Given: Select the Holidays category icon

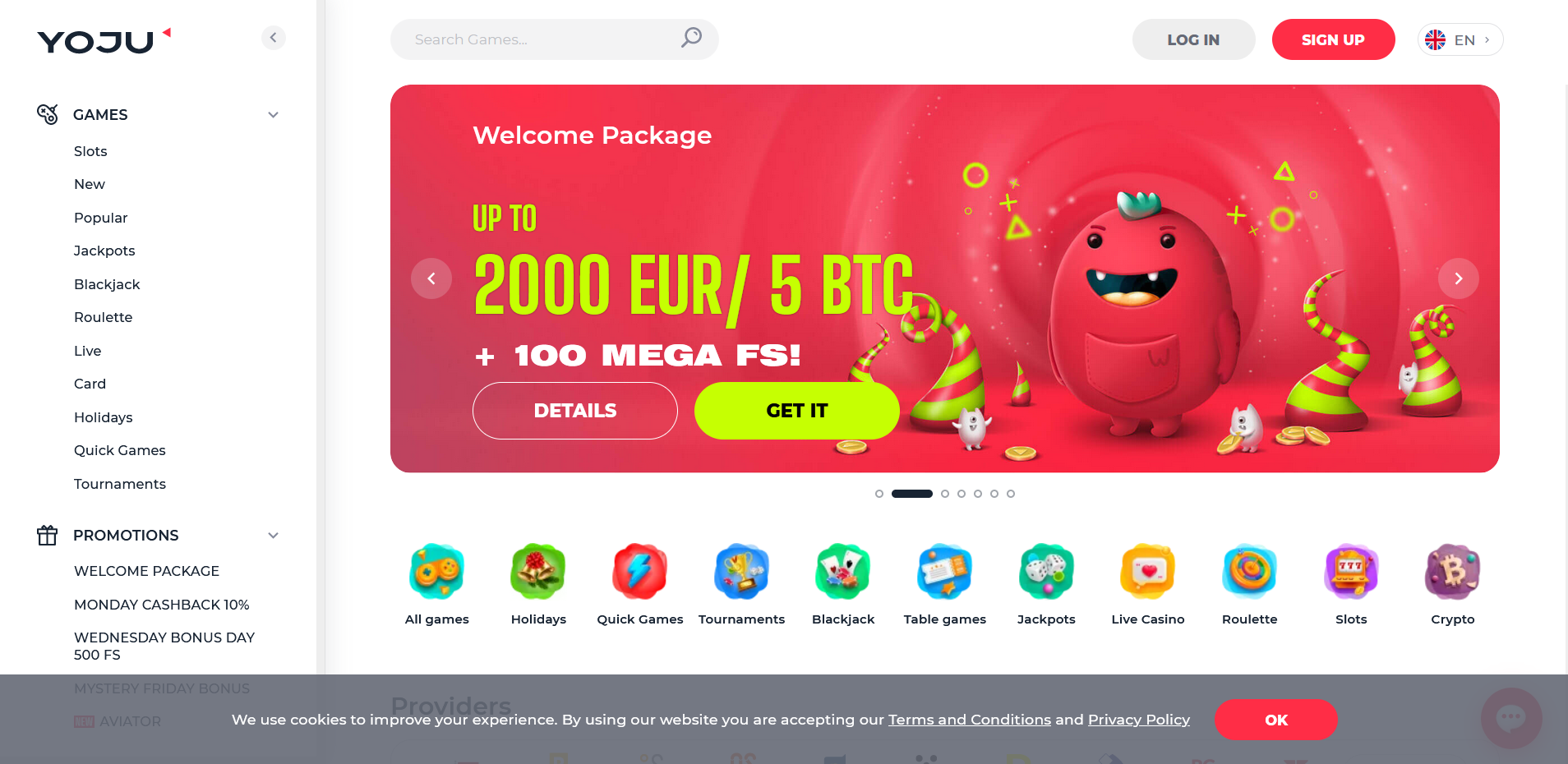Looking at the screenshot, I should pos(538,571).
